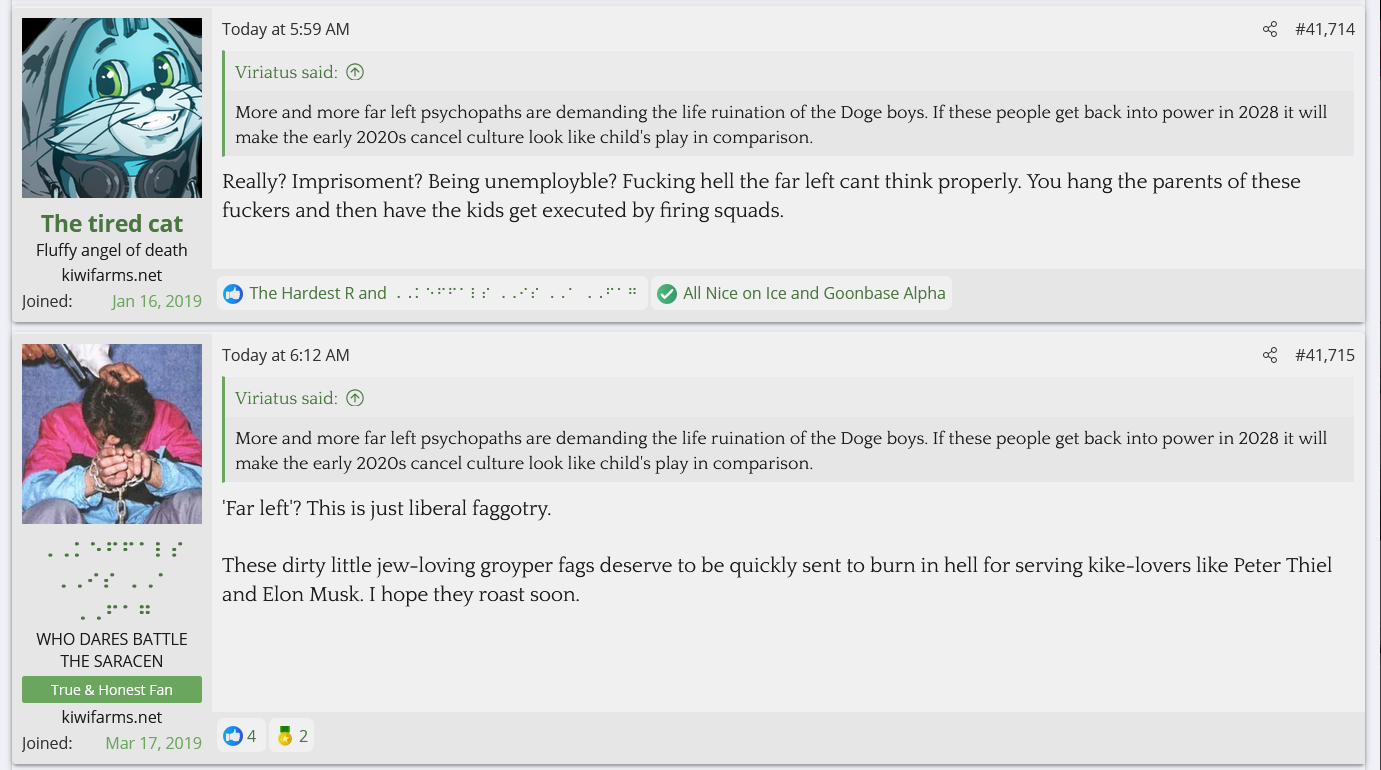Screen dimensions: 1381x770
Task: Click the share icon for post #41,715
Action: (1270, 356)
